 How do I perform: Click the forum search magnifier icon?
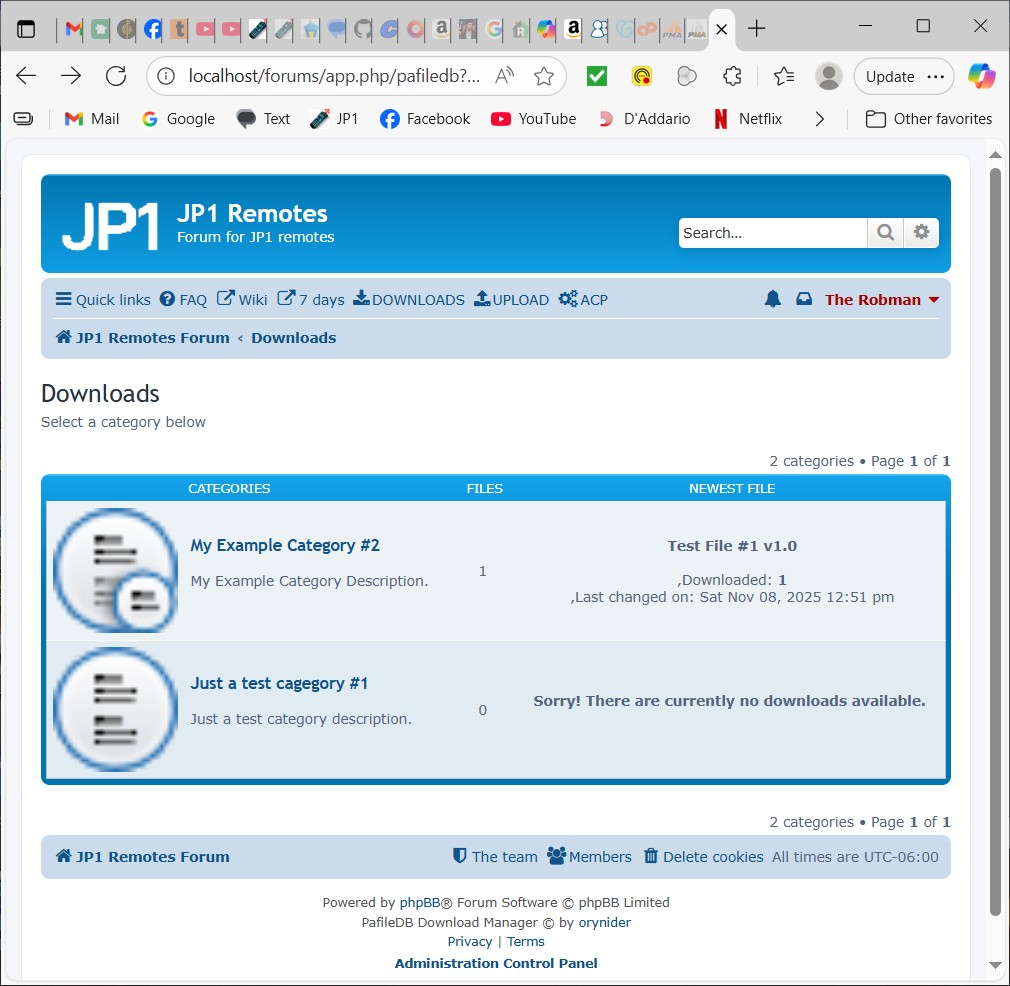885,233
